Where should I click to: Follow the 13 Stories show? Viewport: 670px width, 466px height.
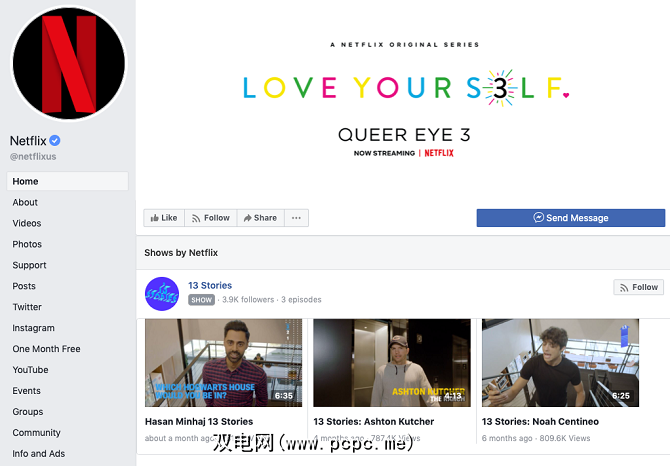(x=639, y=287)
